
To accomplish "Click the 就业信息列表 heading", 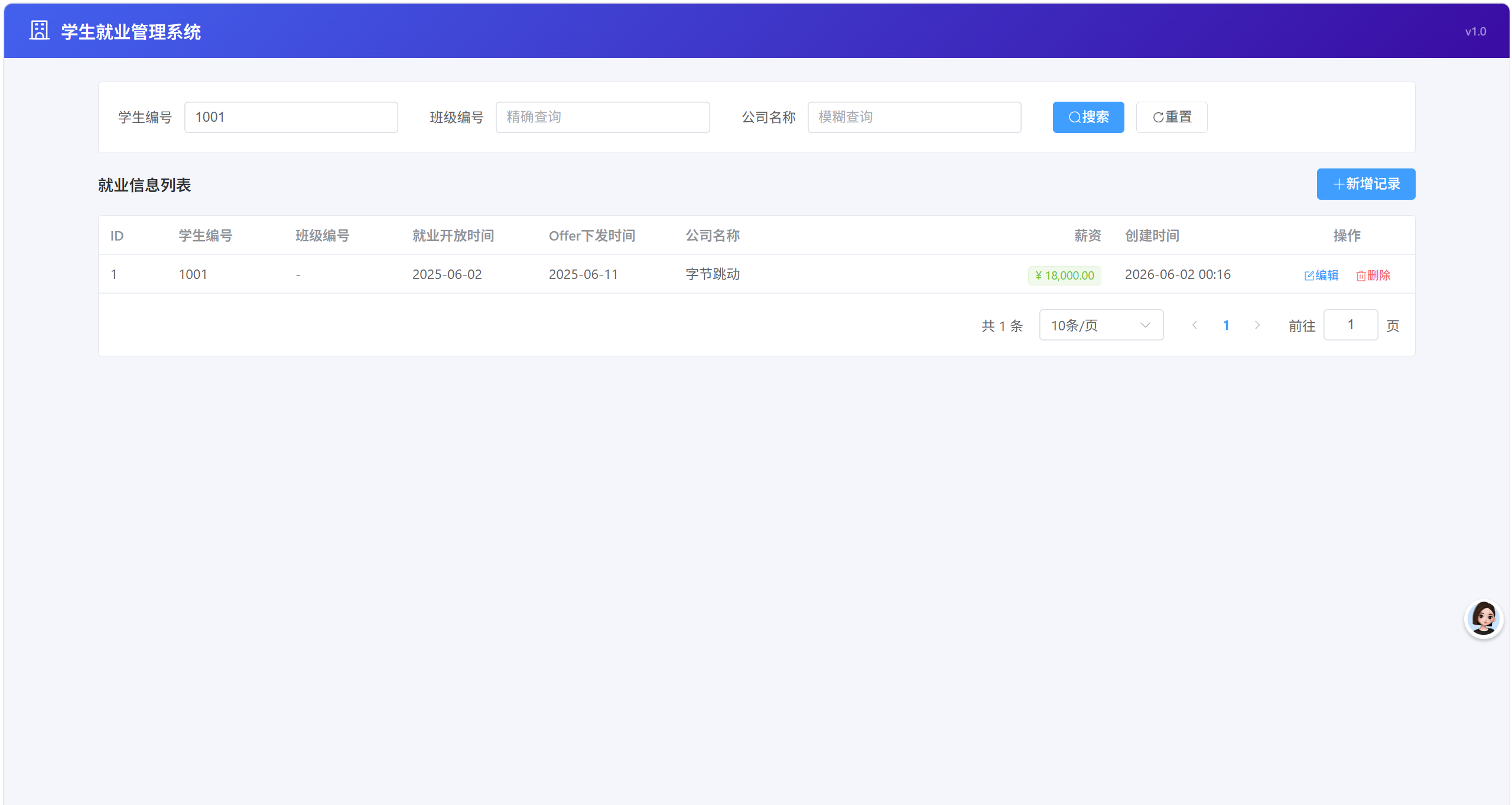I will [x=144, y=185].
